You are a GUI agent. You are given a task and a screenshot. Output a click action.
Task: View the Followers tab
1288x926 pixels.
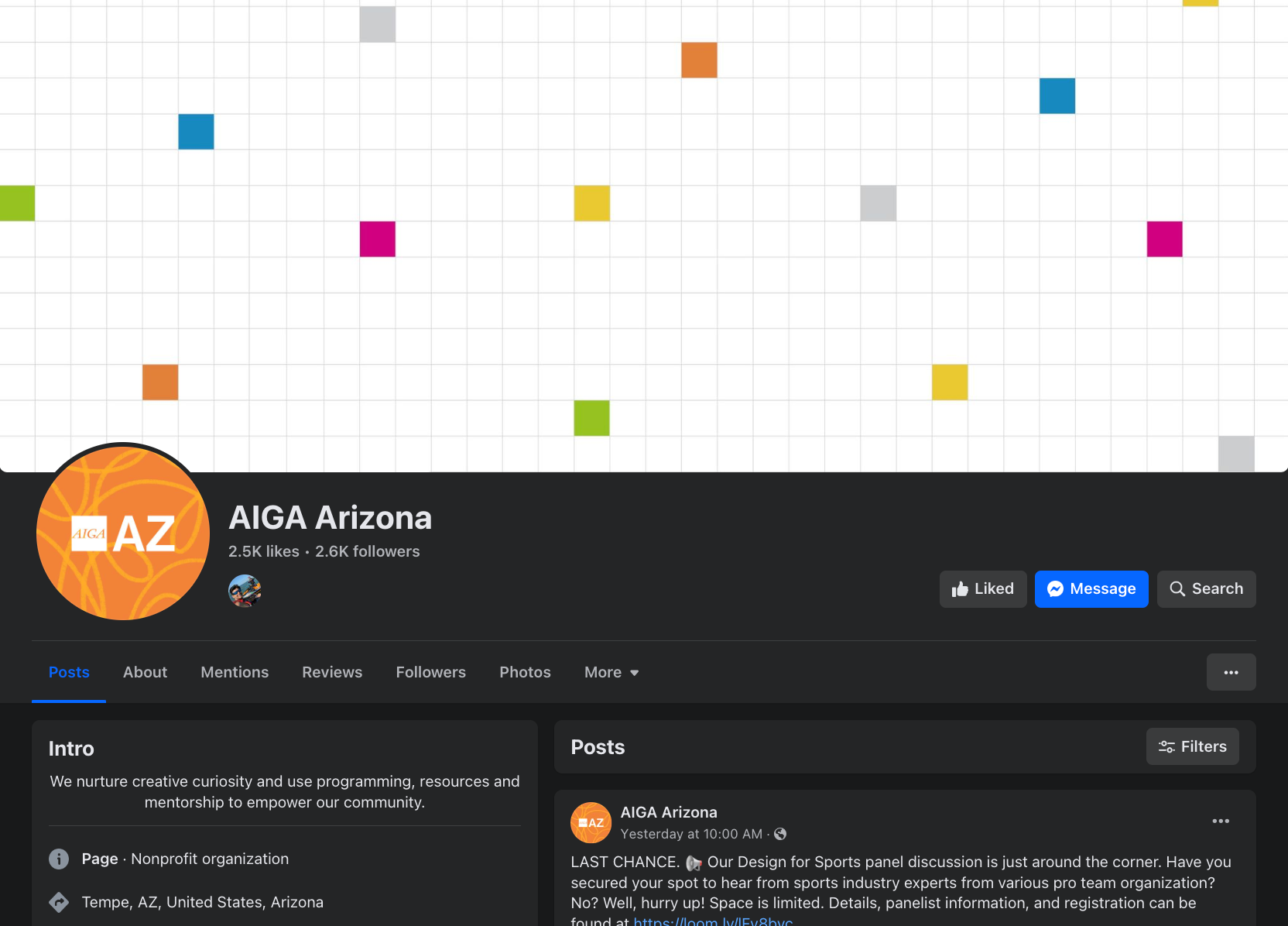[431, 672]
